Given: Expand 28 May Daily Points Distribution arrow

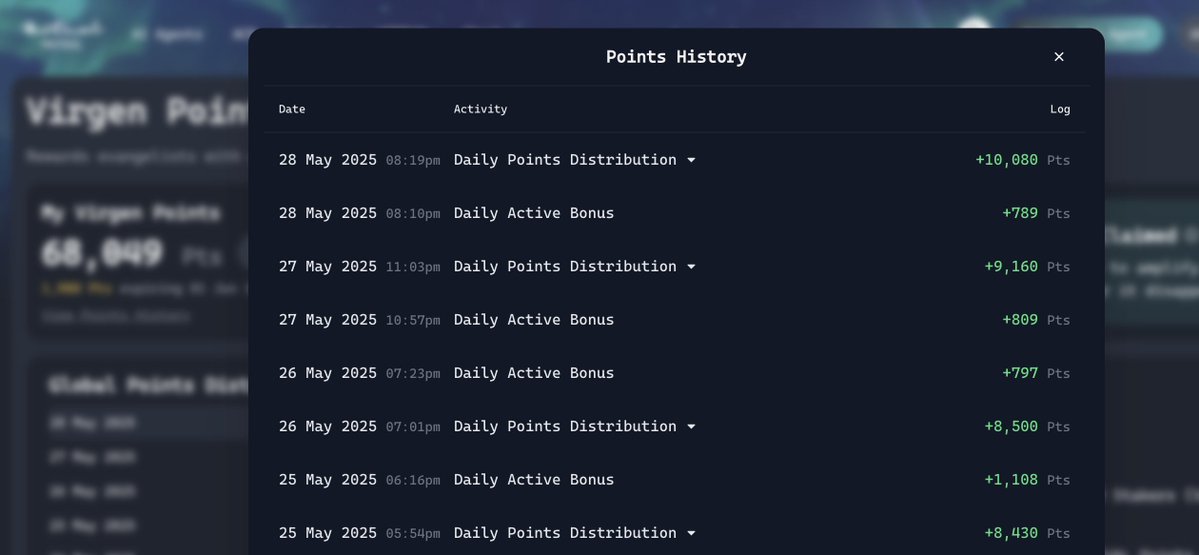Looking at the screenshot, I should click(691, 160).
